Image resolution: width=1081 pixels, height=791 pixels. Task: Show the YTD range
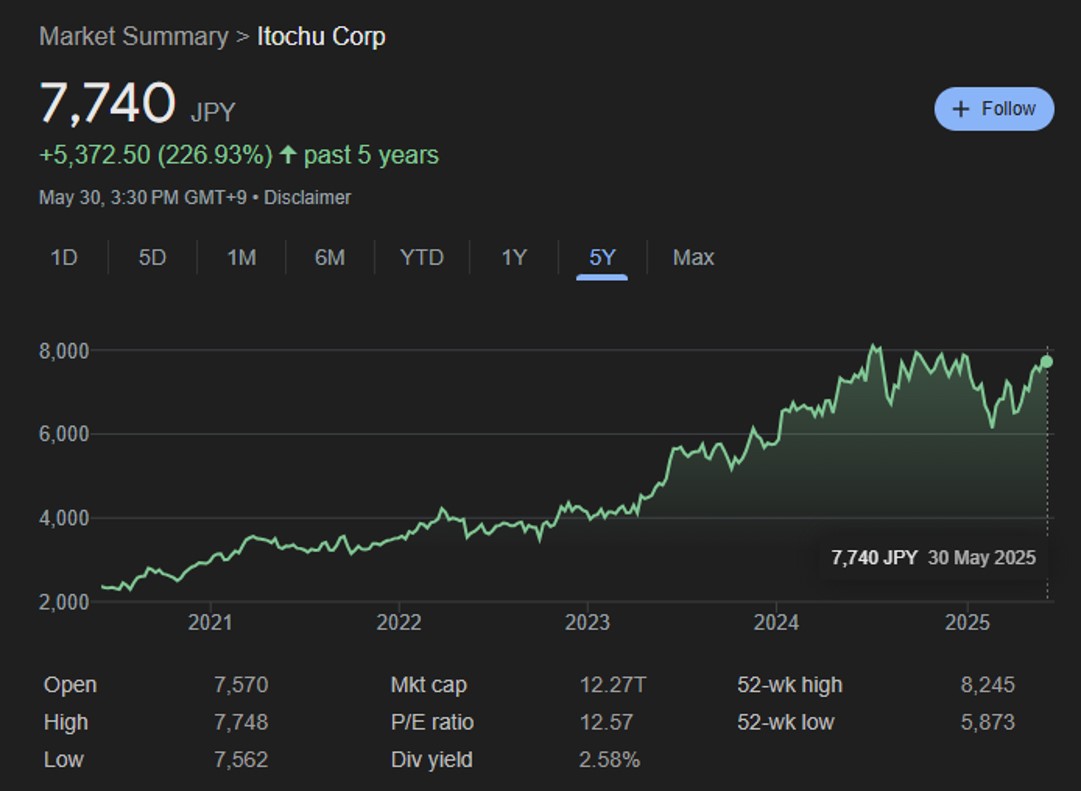(x=422, y=258)
